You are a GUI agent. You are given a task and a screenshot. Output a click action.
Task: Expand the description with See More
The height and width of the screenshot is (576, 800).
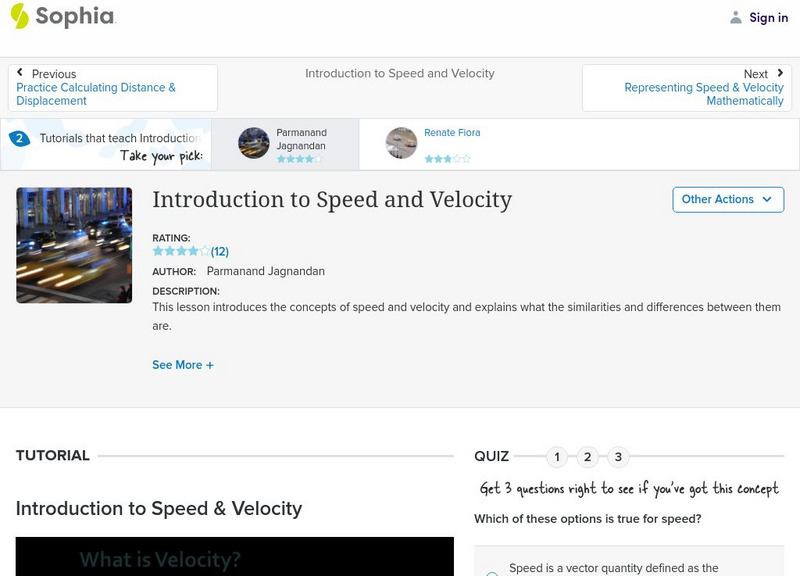(x=182, y=365)
